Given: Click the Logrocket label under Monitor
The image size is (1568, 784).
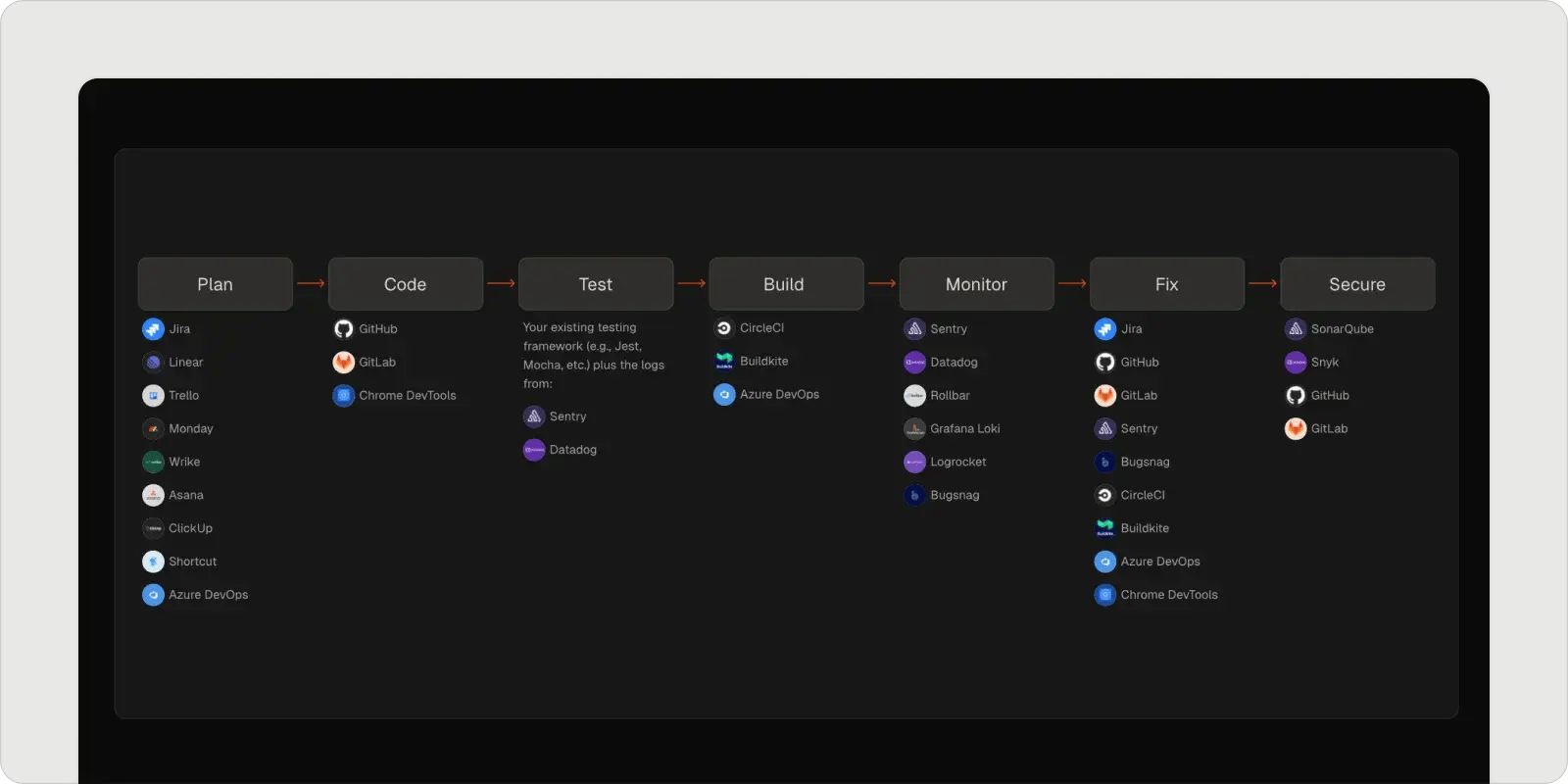Looking at the screenshot, I should 957,463.
